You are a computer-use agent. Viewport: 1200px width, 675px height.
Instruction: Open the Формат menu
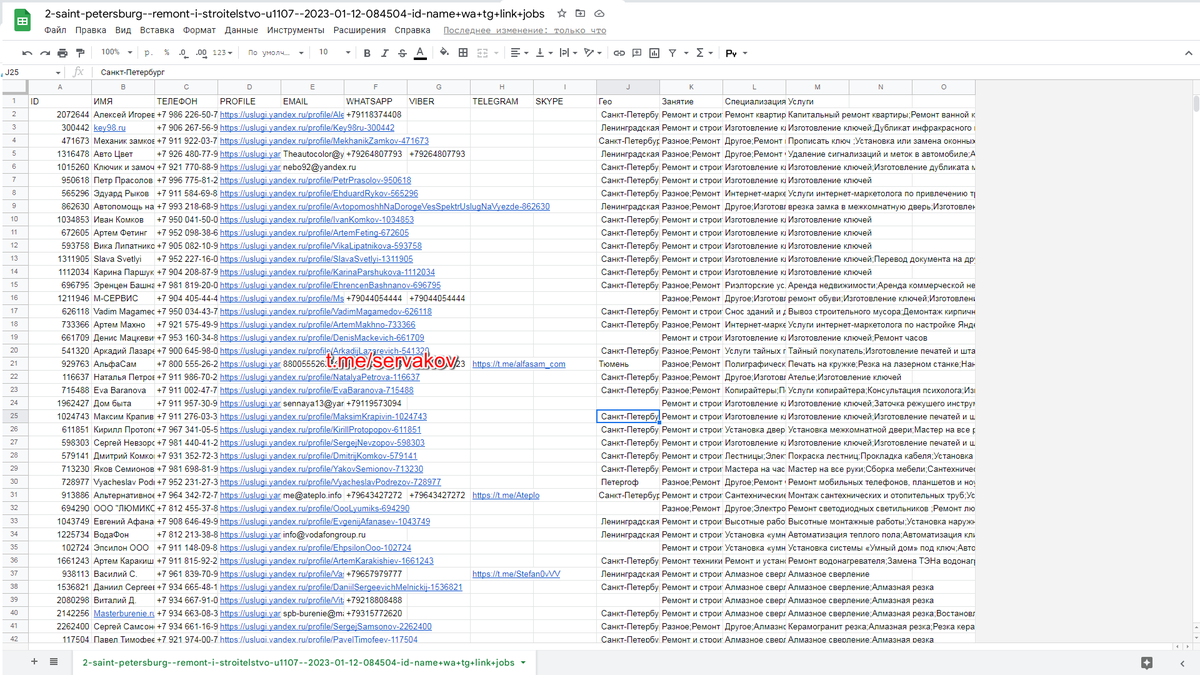[x=199, y=30]
